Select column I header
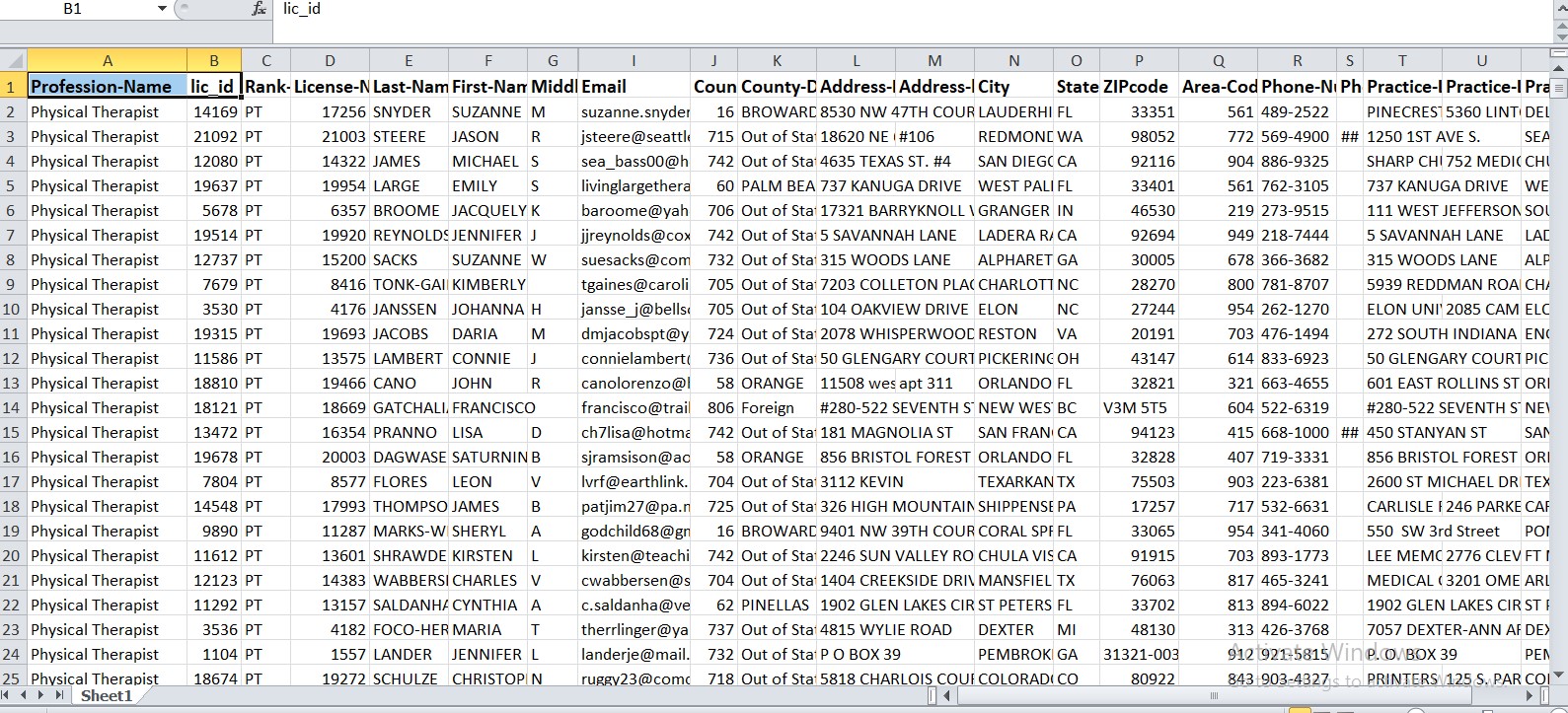 634,60
